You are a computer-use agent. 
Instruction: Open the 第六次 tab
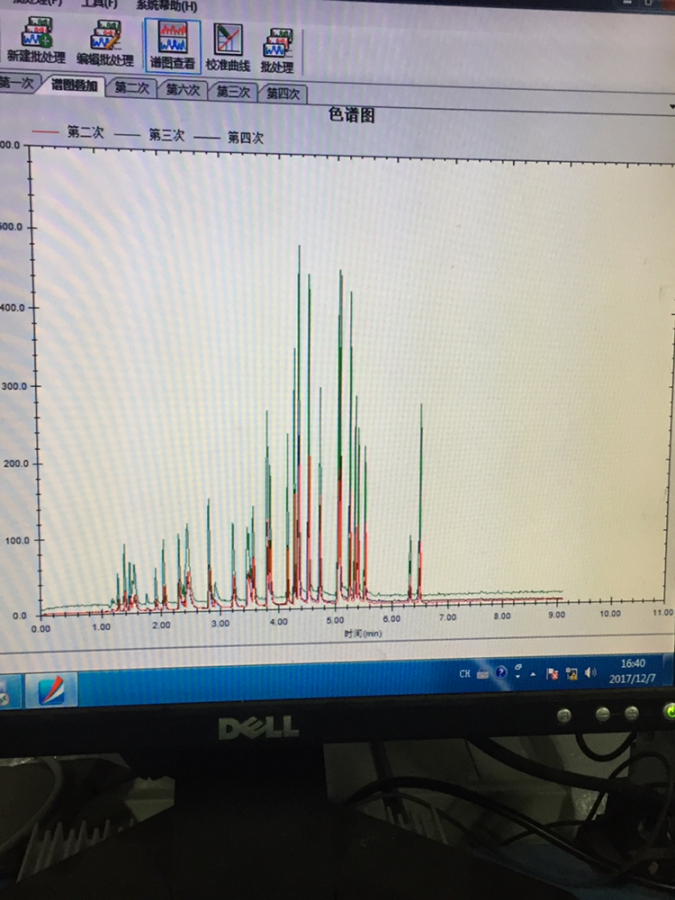[183, 90]
